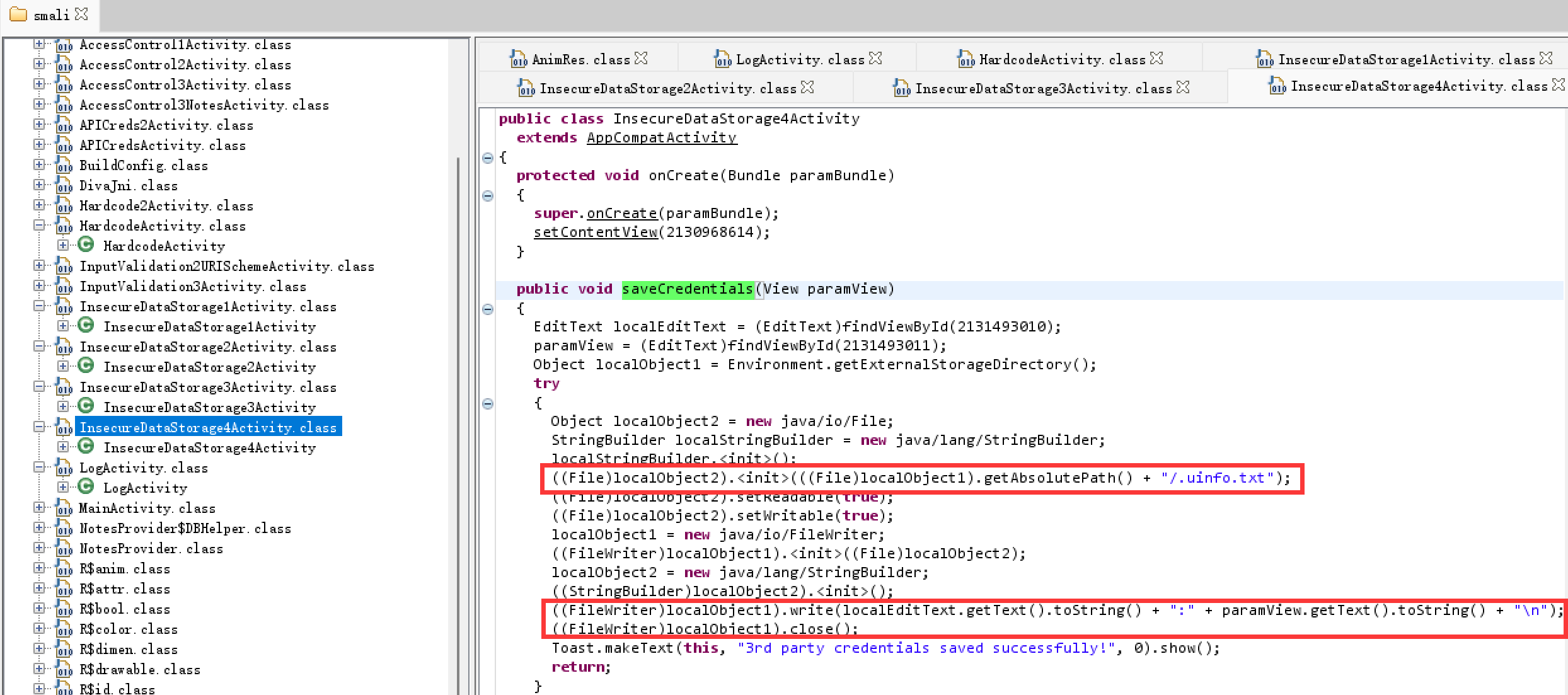Click green class icon beside LogActivity

tap(86, 486)
